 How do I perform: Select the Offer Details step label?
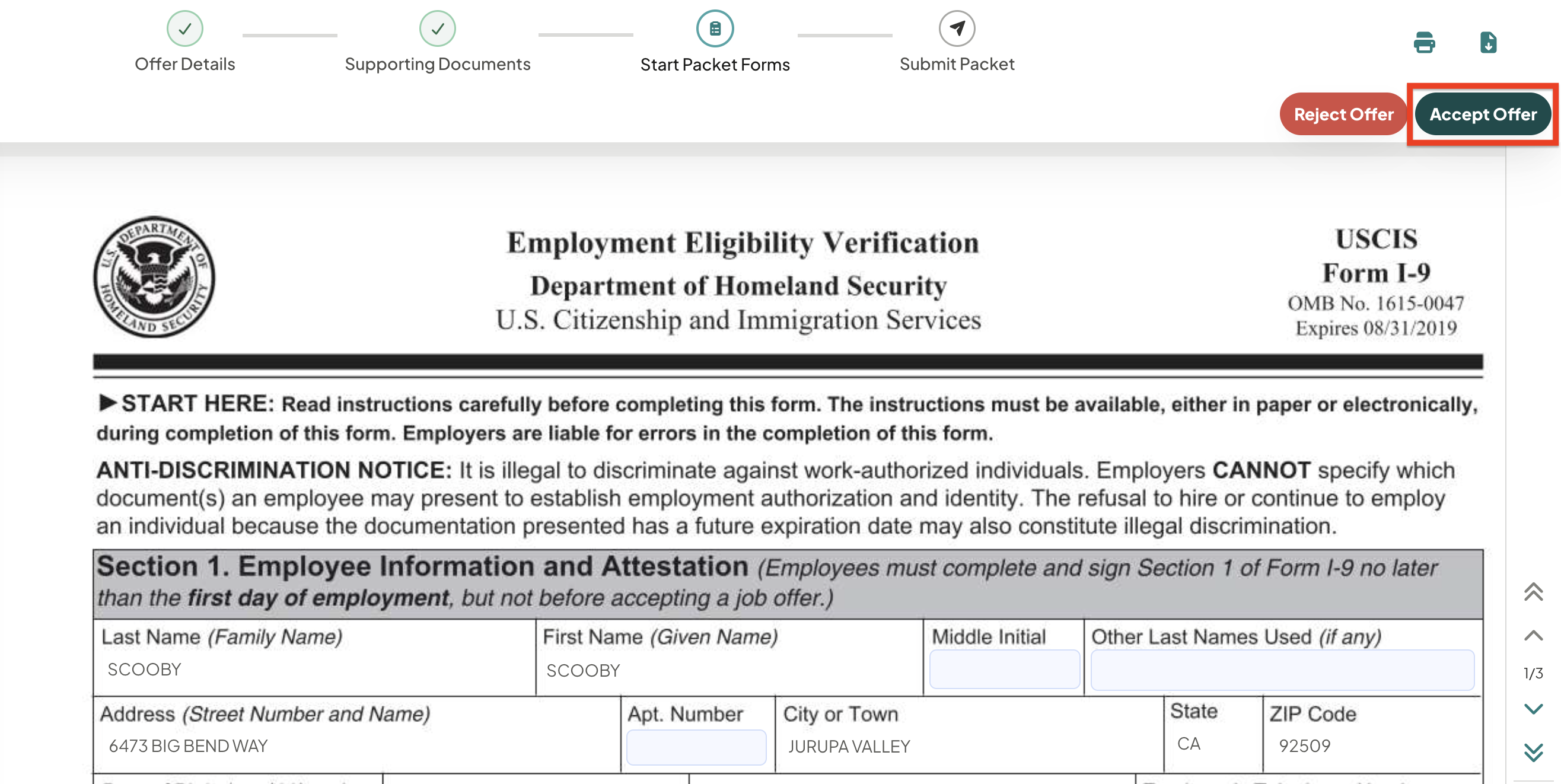(x=185, y=64)
